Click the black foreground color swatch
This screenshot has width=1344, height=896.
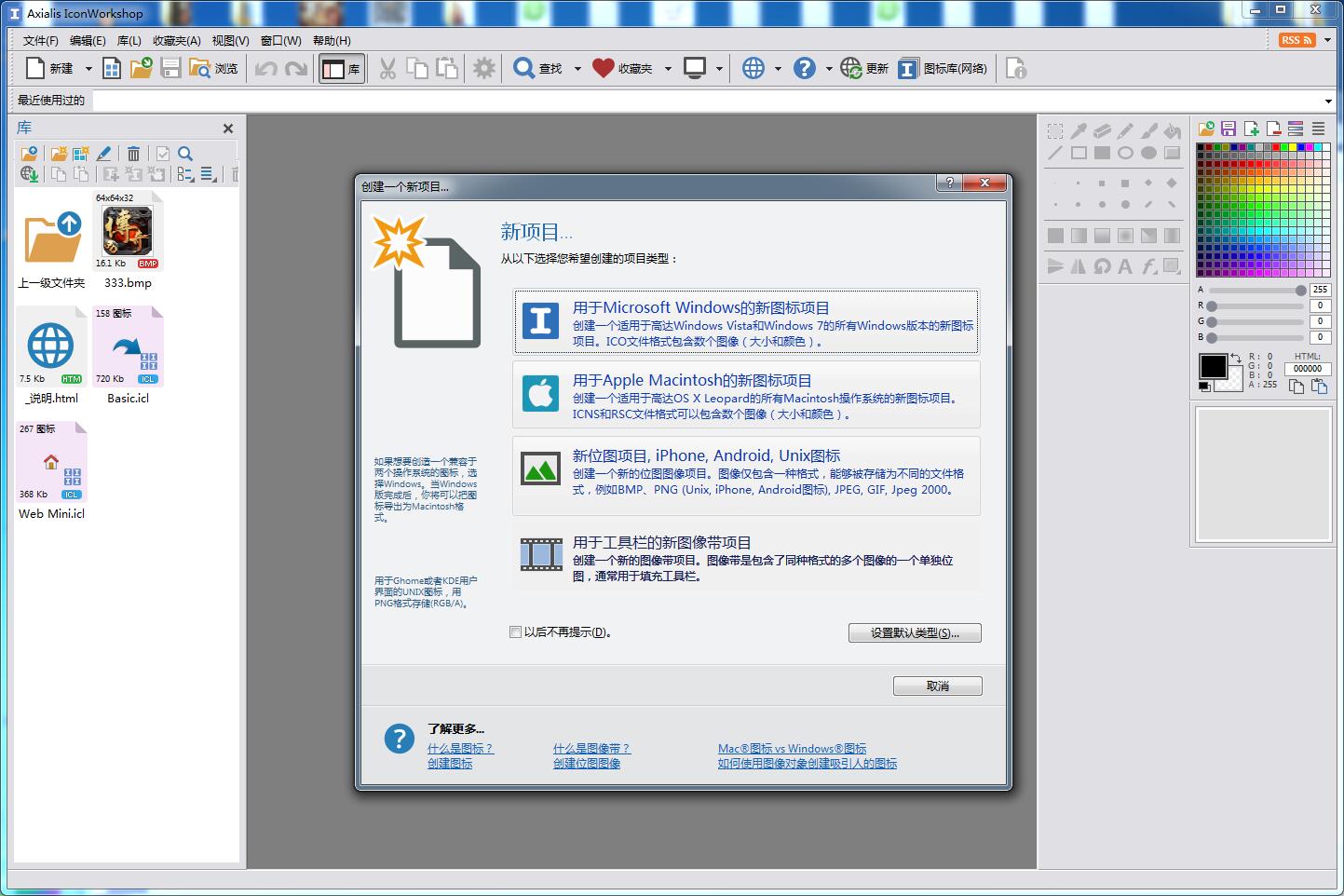(x=1213, y=366)
